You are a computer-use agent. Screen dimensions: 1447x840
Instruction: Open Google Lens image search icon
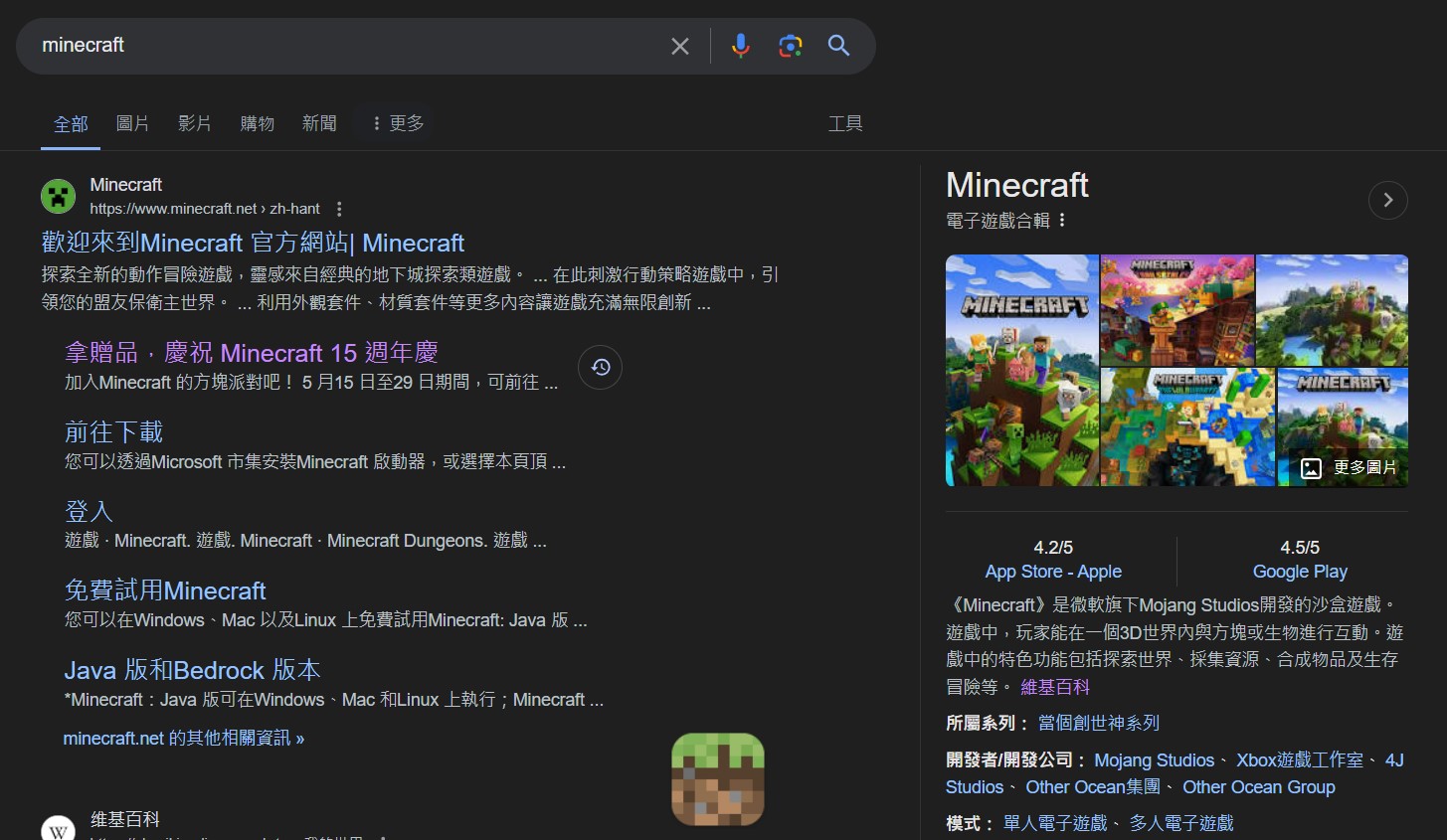pos(791,46)
